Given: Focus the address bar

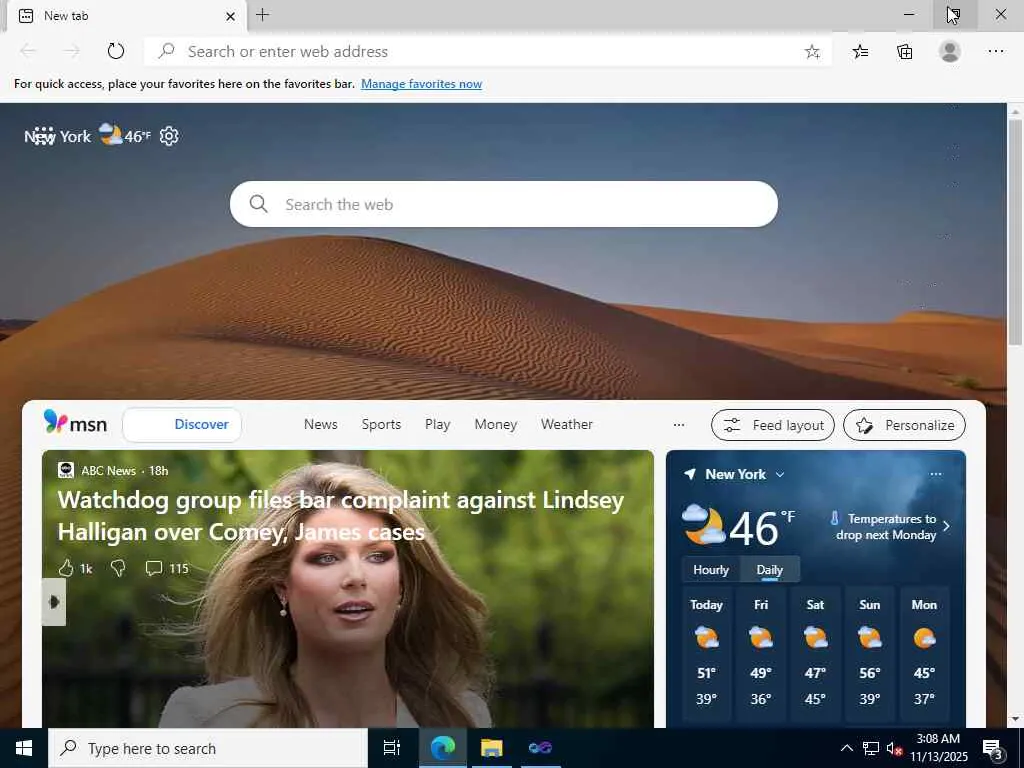Looking at the screenshot, I should [487, 52].
